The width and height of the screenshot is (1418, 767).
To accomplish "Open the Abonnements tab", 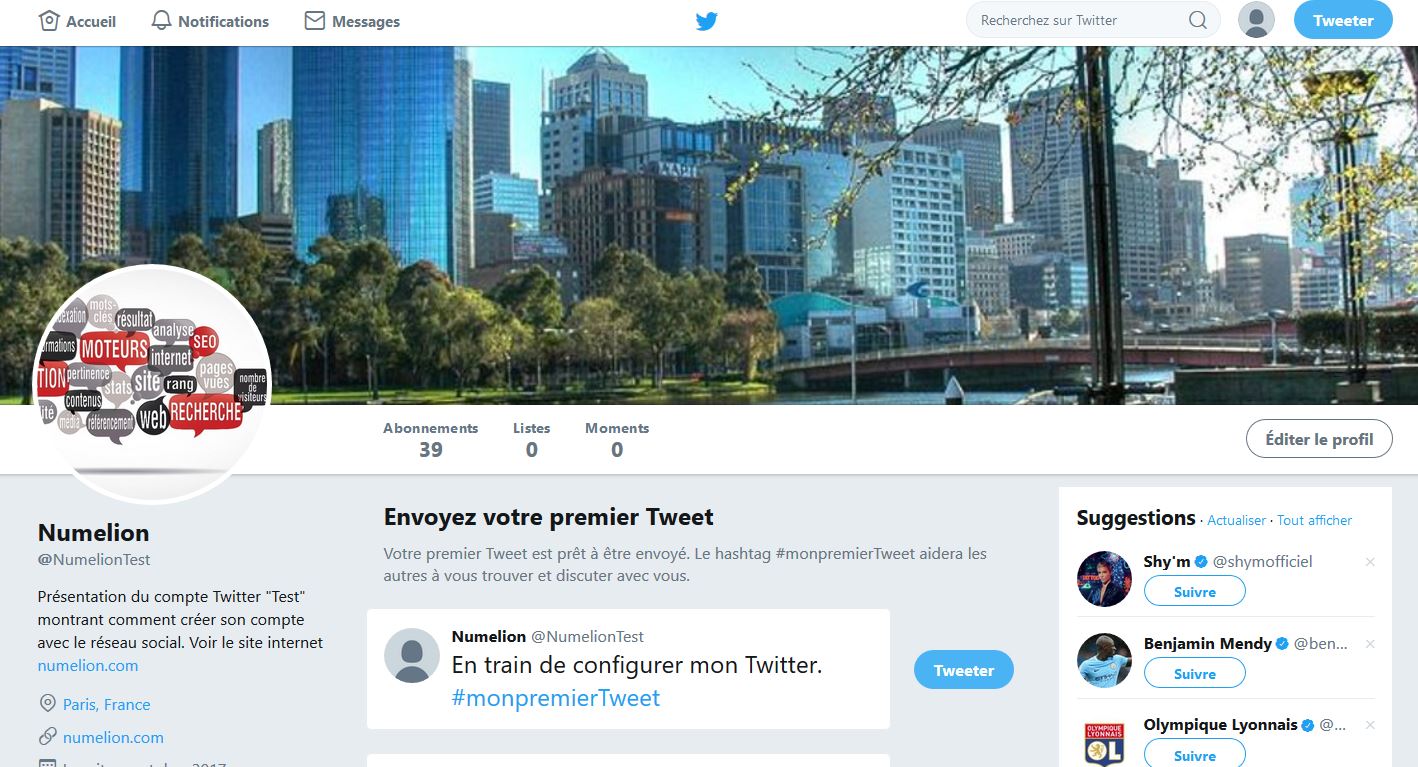I will [x=430, y=440].
